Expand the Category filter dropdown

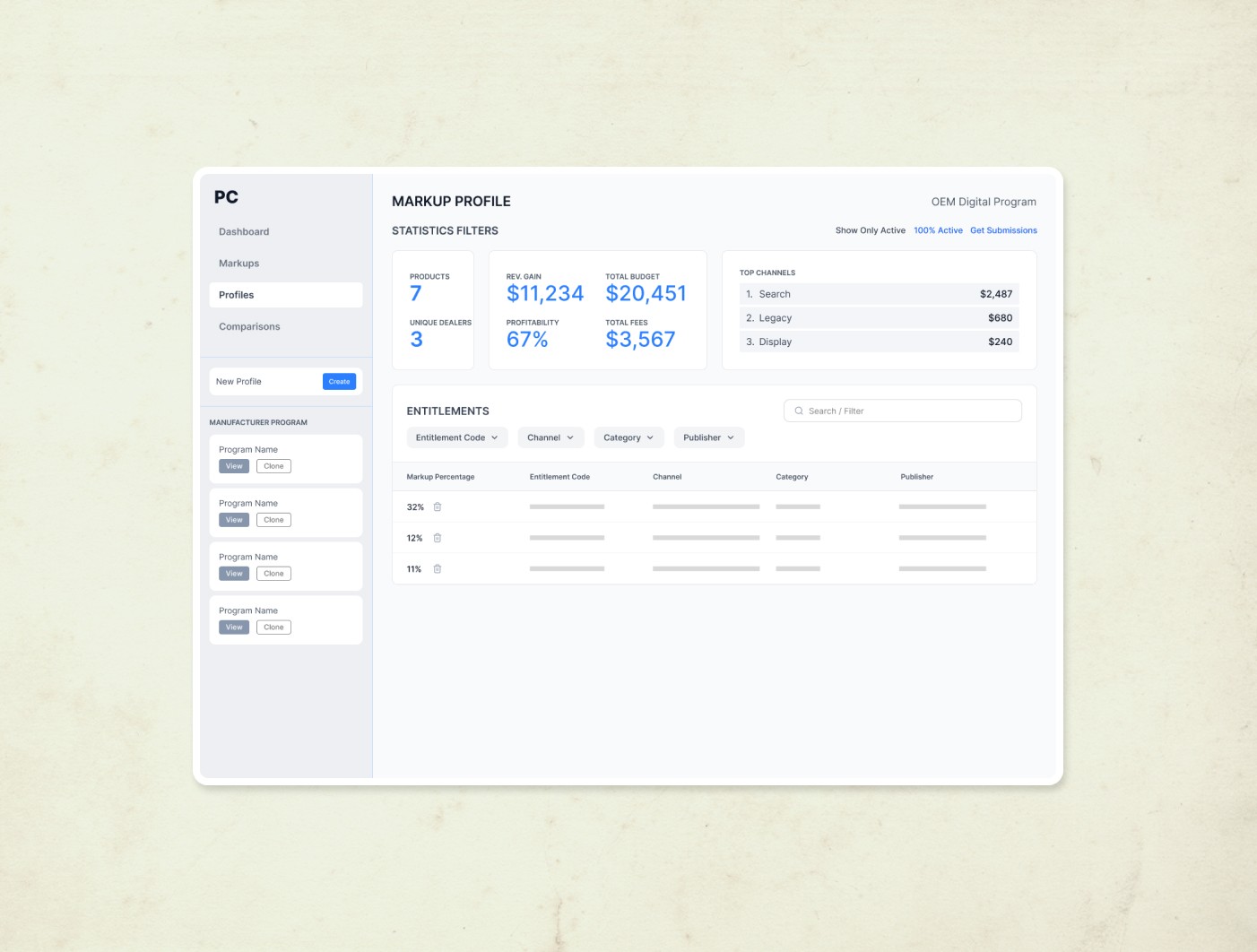[x=628, y=437]
